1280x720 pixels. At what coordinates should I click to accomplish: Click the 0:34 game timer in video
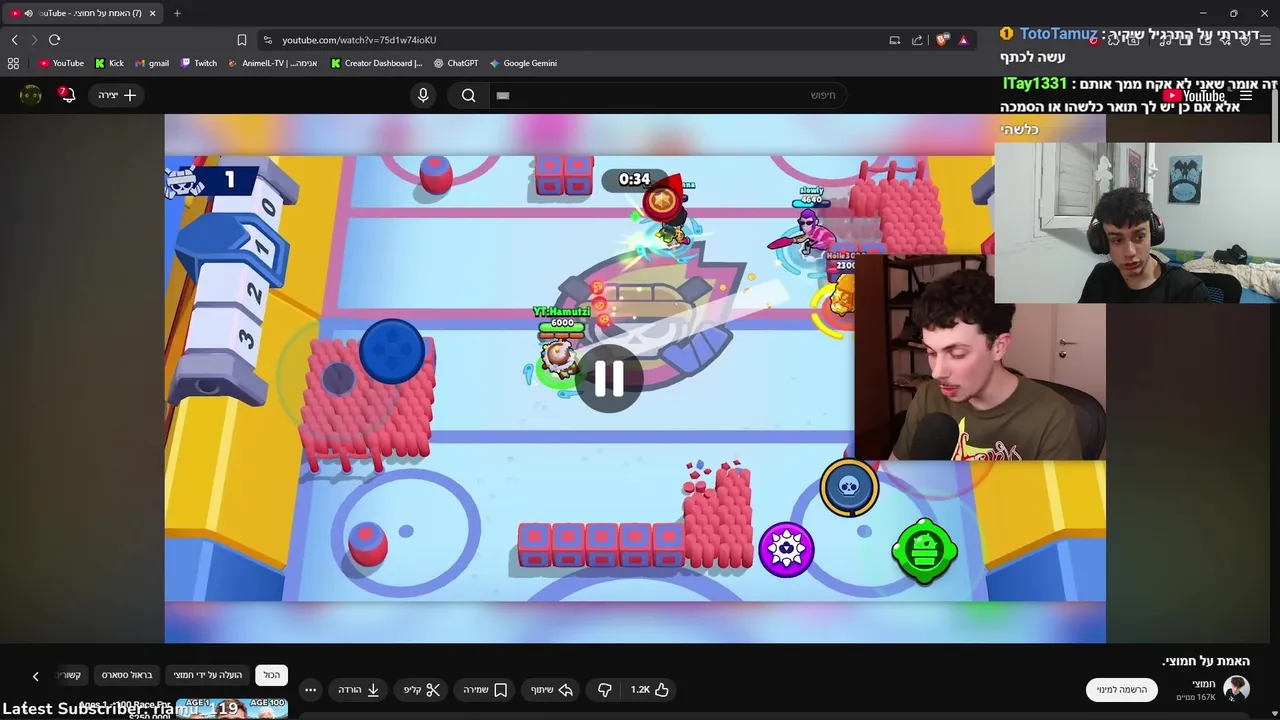[x=634, y=179]
